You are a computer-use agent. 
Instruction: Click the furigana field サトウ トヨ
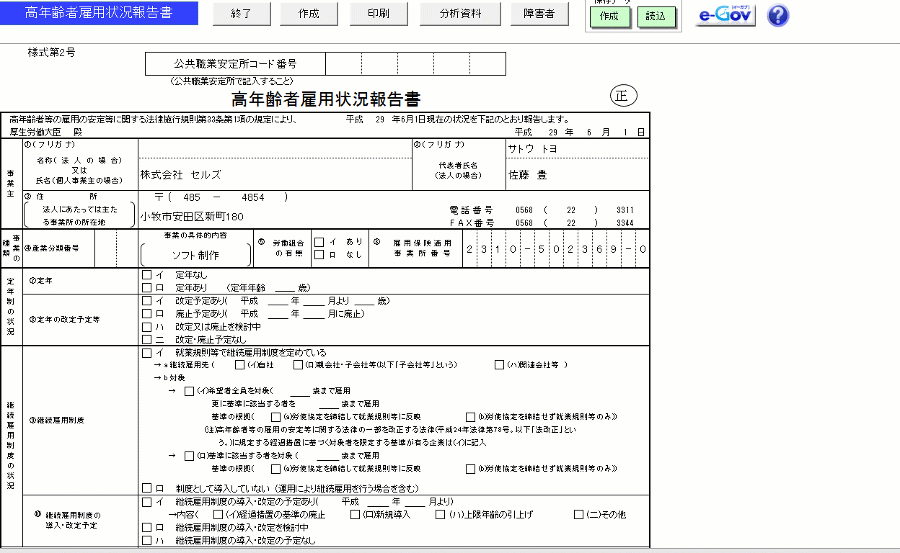pyautogui.click(x=577, y=149)
